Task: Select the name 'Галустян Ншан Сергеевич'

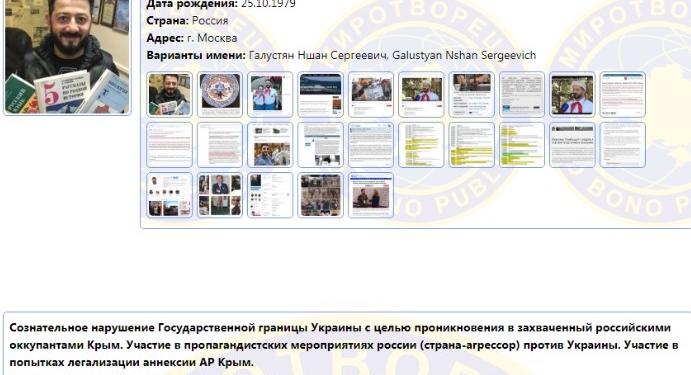Action: pos(319,56)
